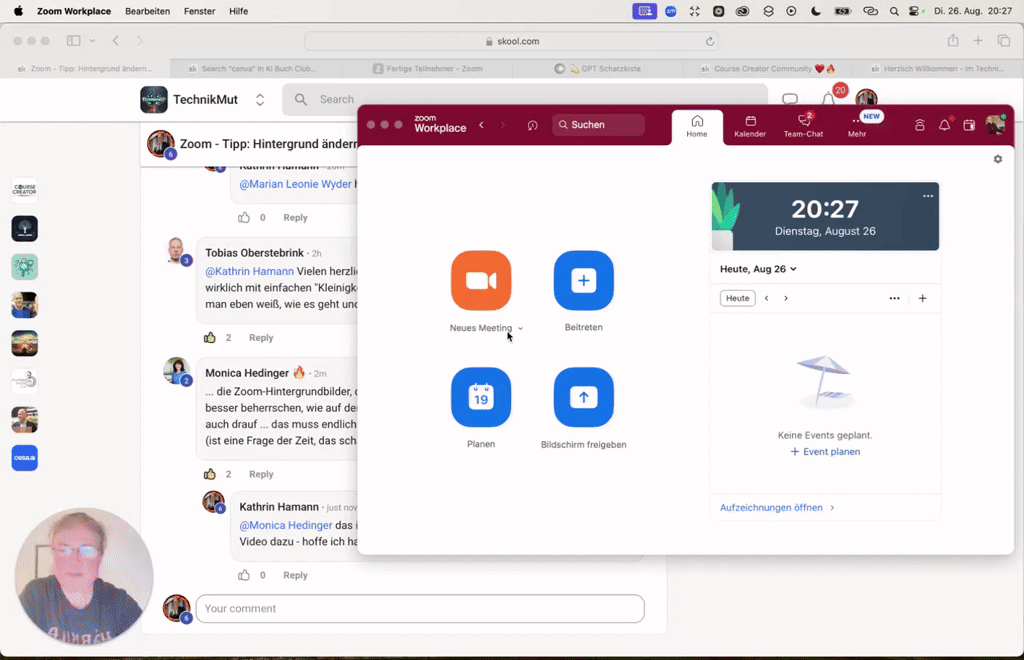Open the bottom blue community icon in sidebar
1024x660 pixels.
pos(25,458)
